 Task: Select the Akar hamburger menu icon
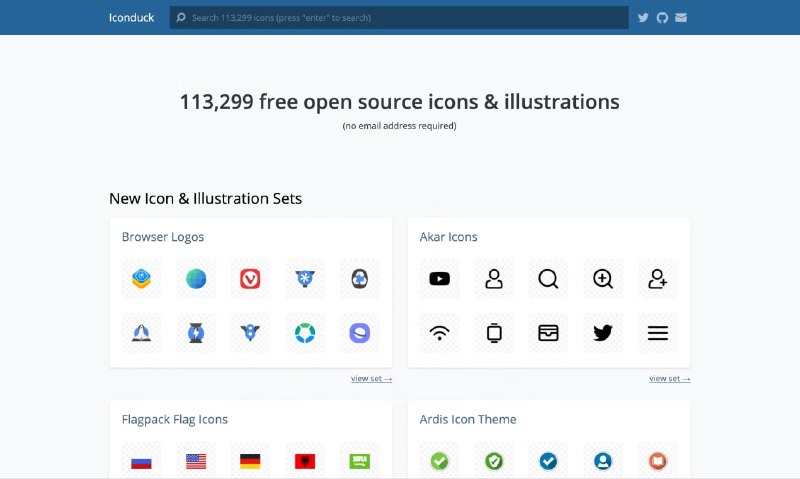coord(658,333)
